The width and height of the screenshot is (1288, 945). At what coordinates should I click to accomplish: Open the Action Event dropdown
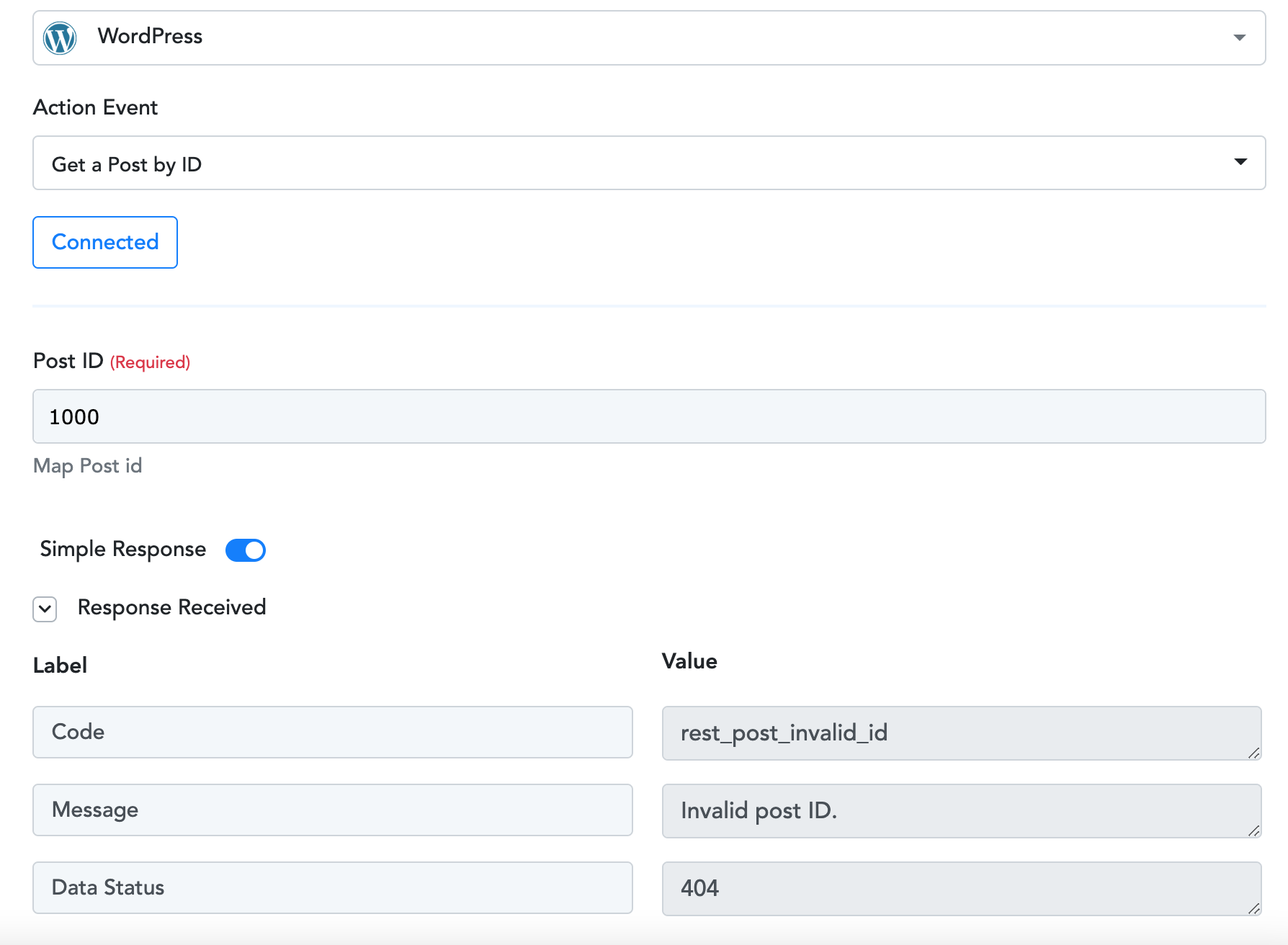coord(649,163)
